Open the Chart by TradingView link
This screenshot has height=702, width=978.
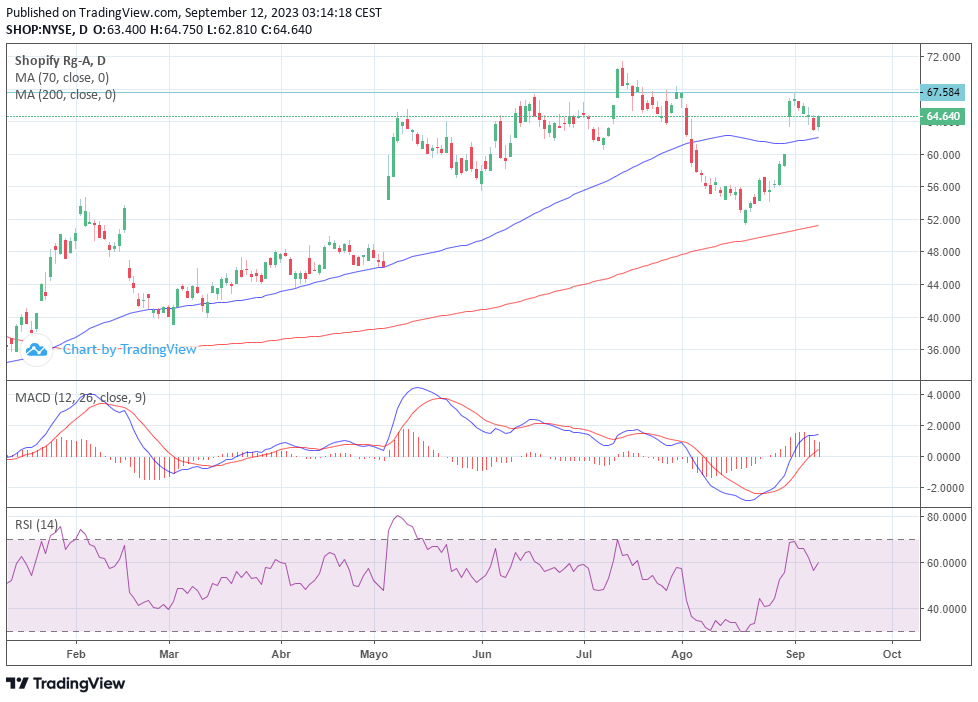(130, 349)
